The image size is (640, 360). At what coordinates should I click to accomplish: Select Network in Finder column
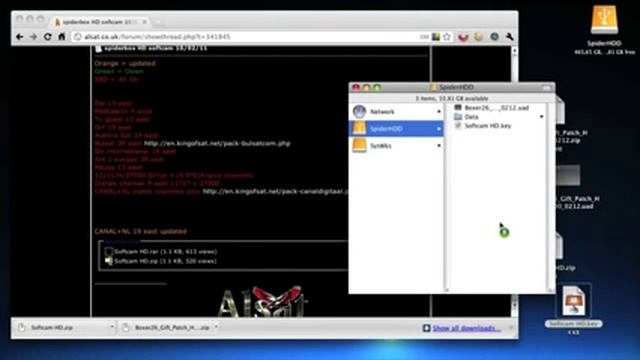[396, 111]
